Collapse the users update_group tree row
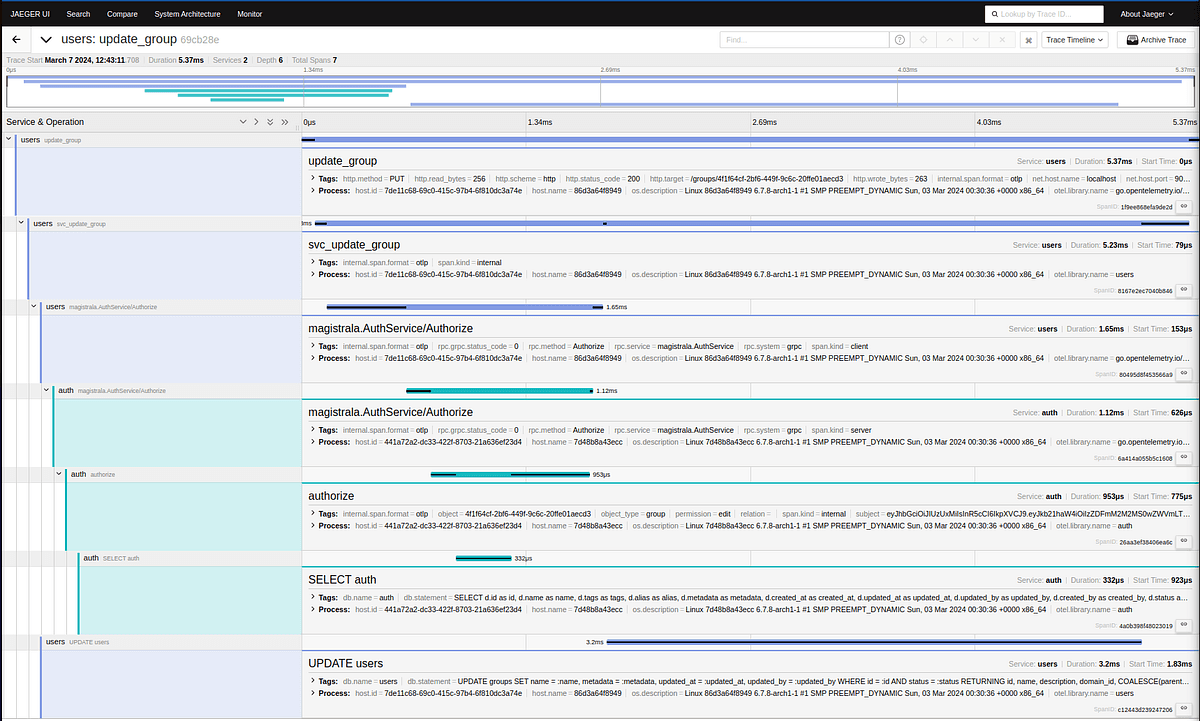This screenshot has width=1200, height=721. point(10,140)
